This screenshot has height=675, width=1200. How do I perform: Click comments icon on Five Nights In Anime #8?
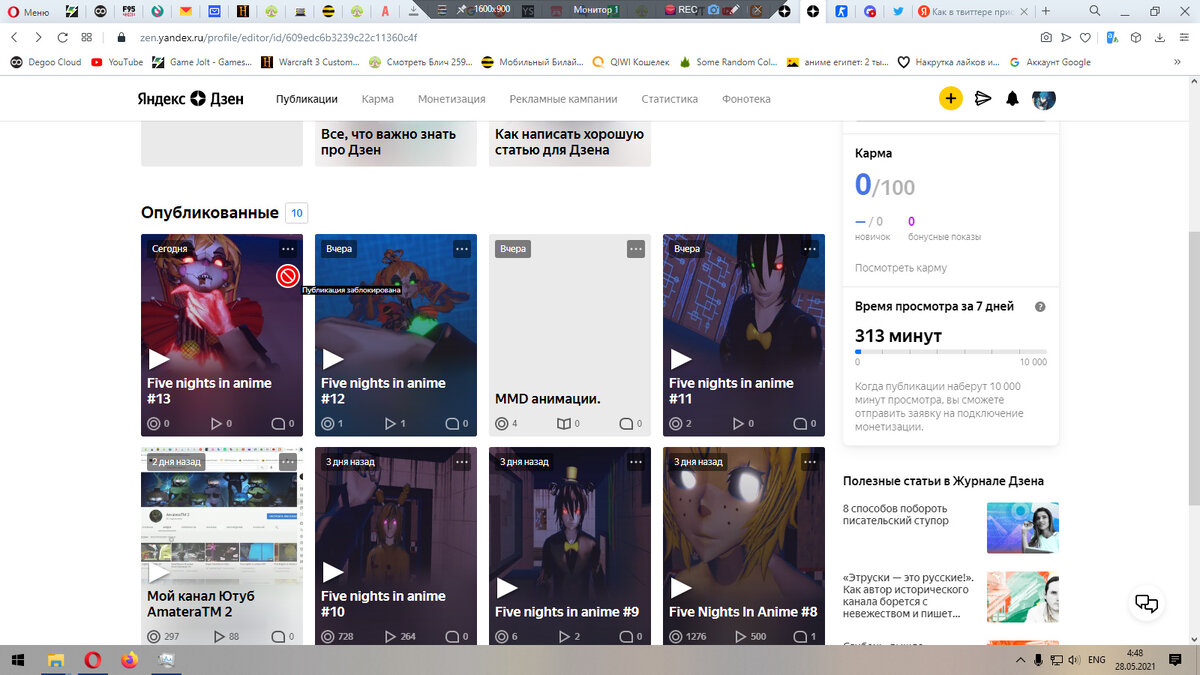click(801, 637)
